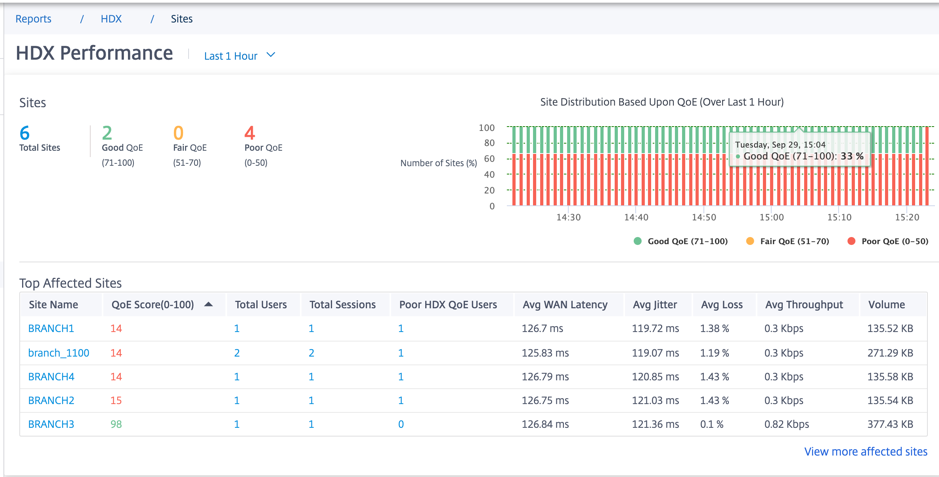Click the 15:20 chart axis label

(908, 217)
